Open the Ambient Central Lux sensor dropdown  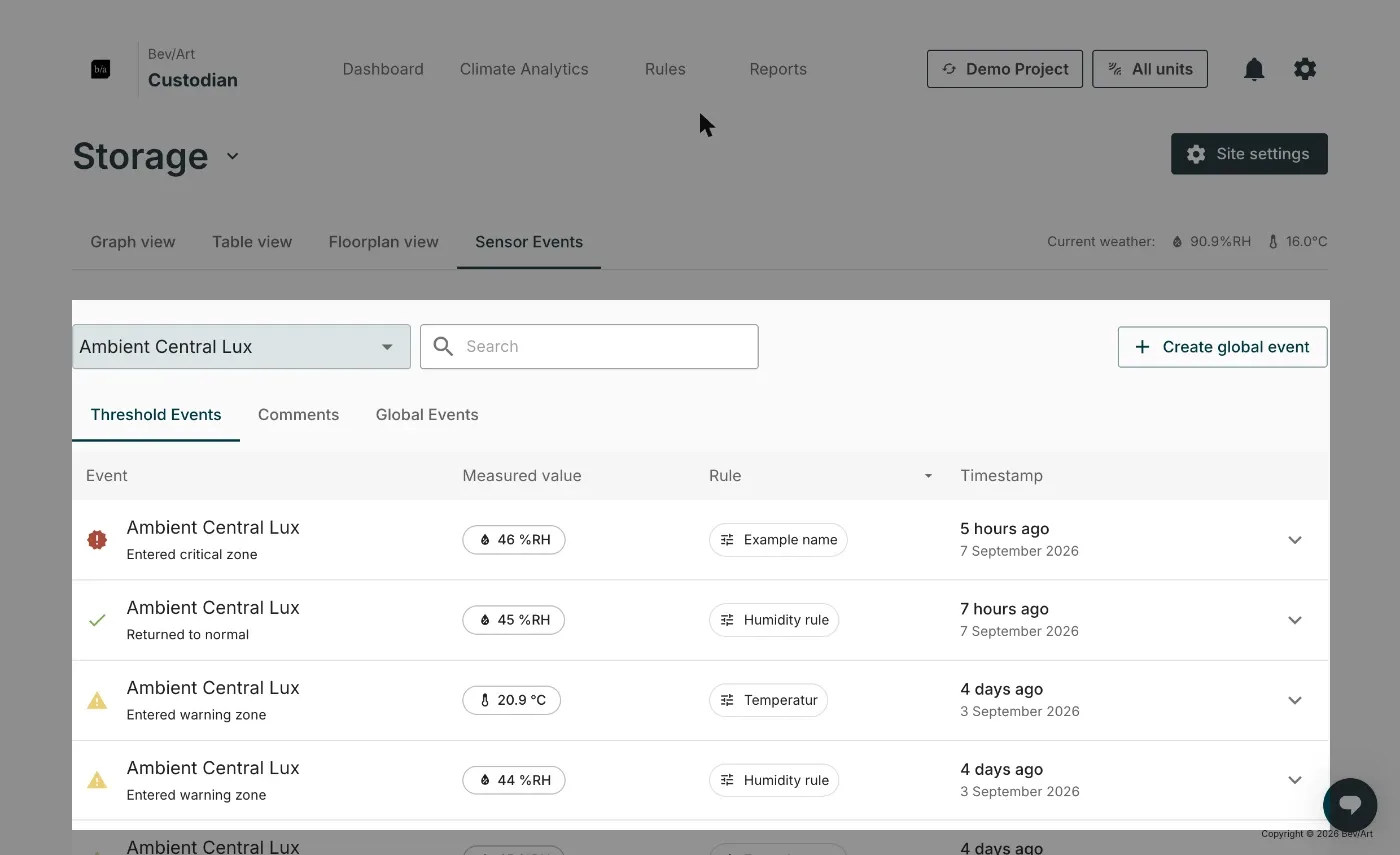pos(241,347)
